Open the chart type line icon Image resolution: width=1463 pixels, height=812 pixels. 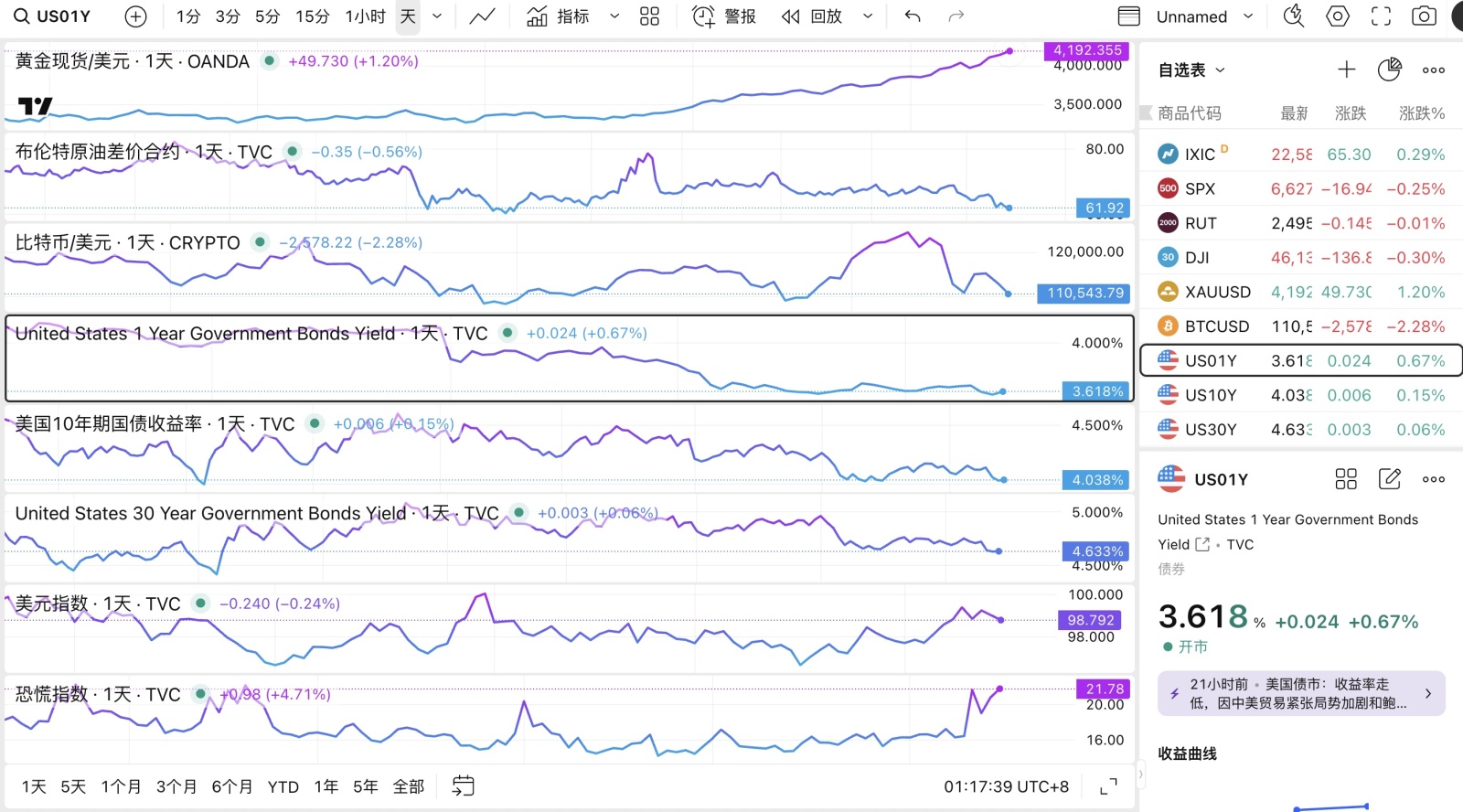(482, 16)
